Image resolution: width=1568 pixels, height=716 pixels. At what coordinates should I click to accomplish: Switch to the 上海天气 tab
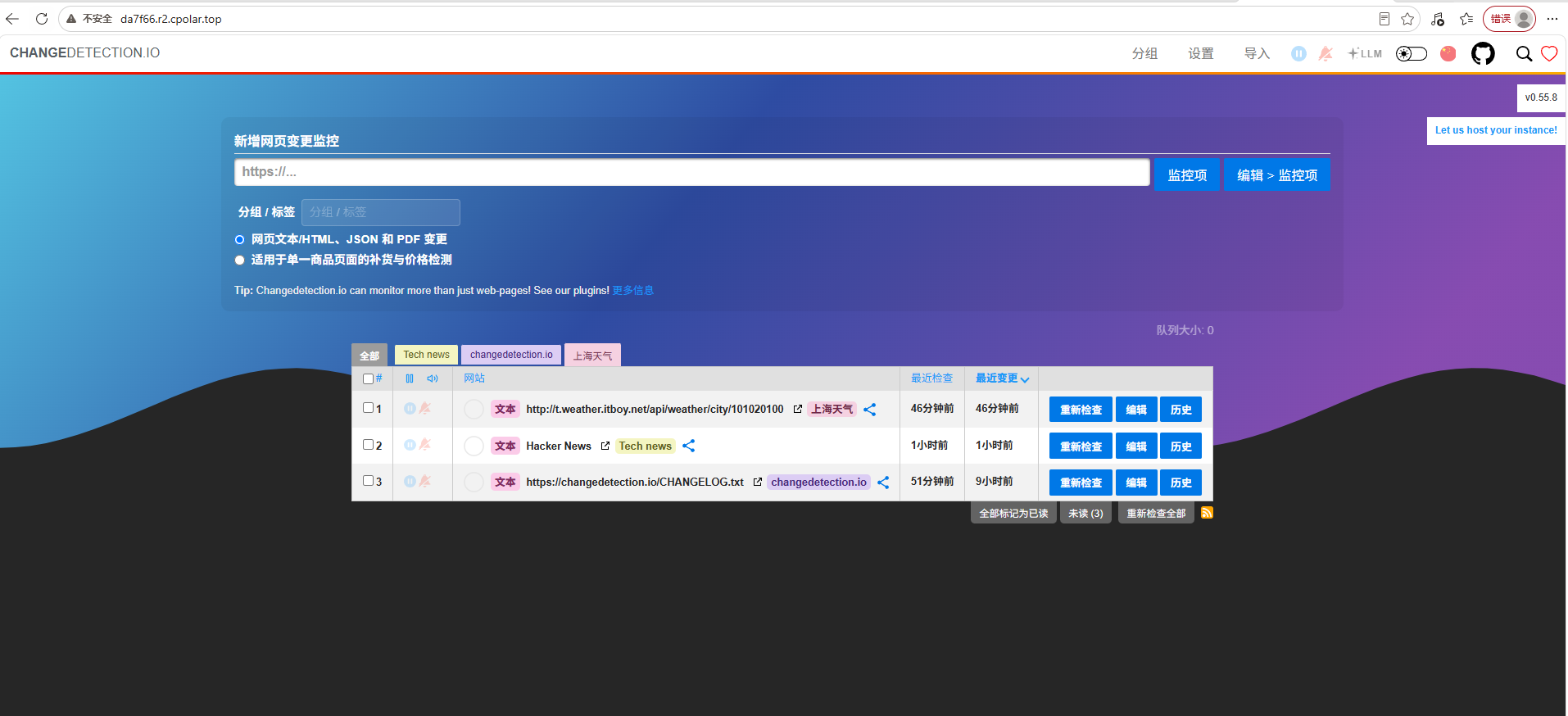(592, 355)
